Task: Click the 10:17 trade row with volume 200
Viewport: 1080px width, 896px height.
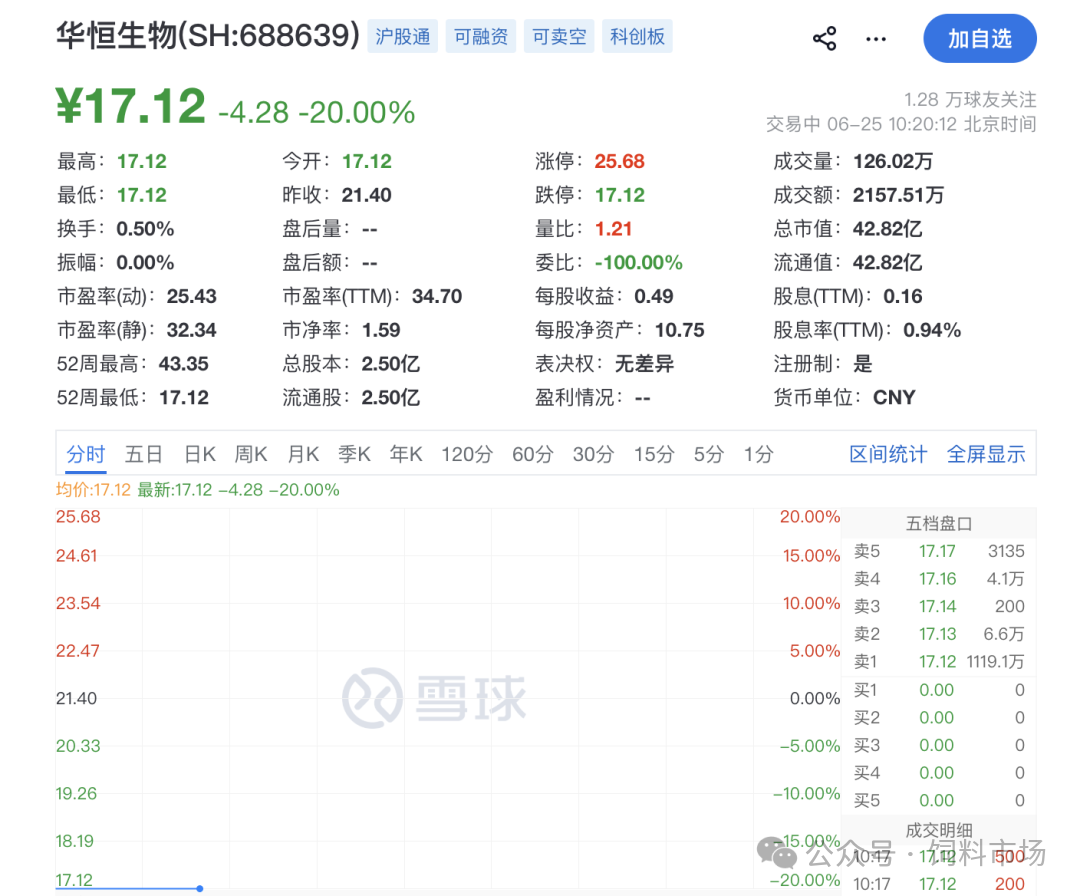Action: point(939,884)
